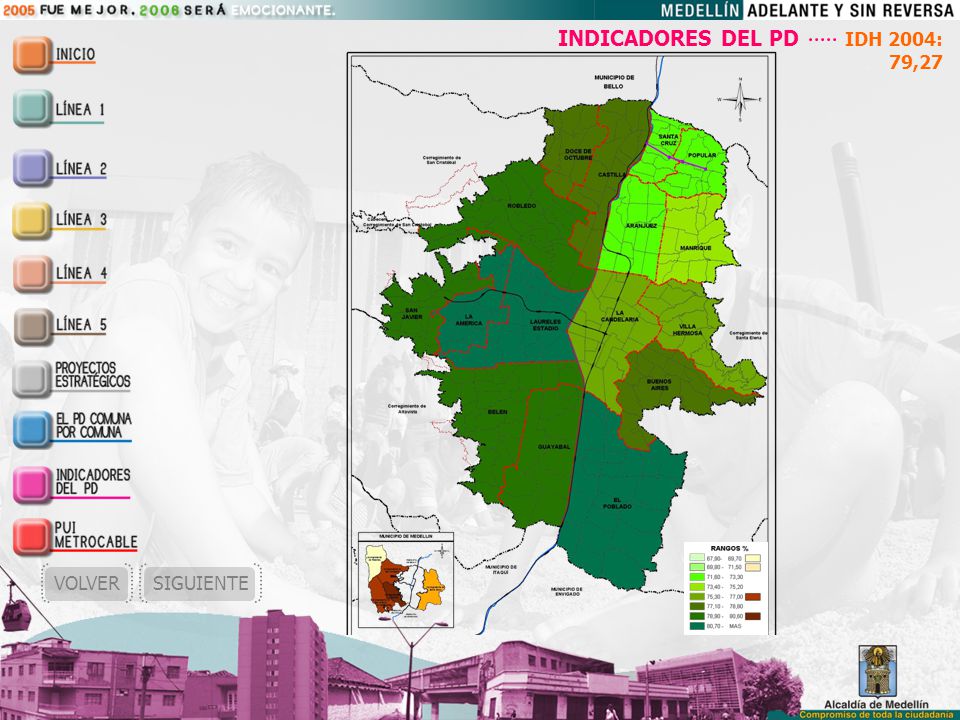Click the EL POBLADO comuna label

[x=617, y=503]
